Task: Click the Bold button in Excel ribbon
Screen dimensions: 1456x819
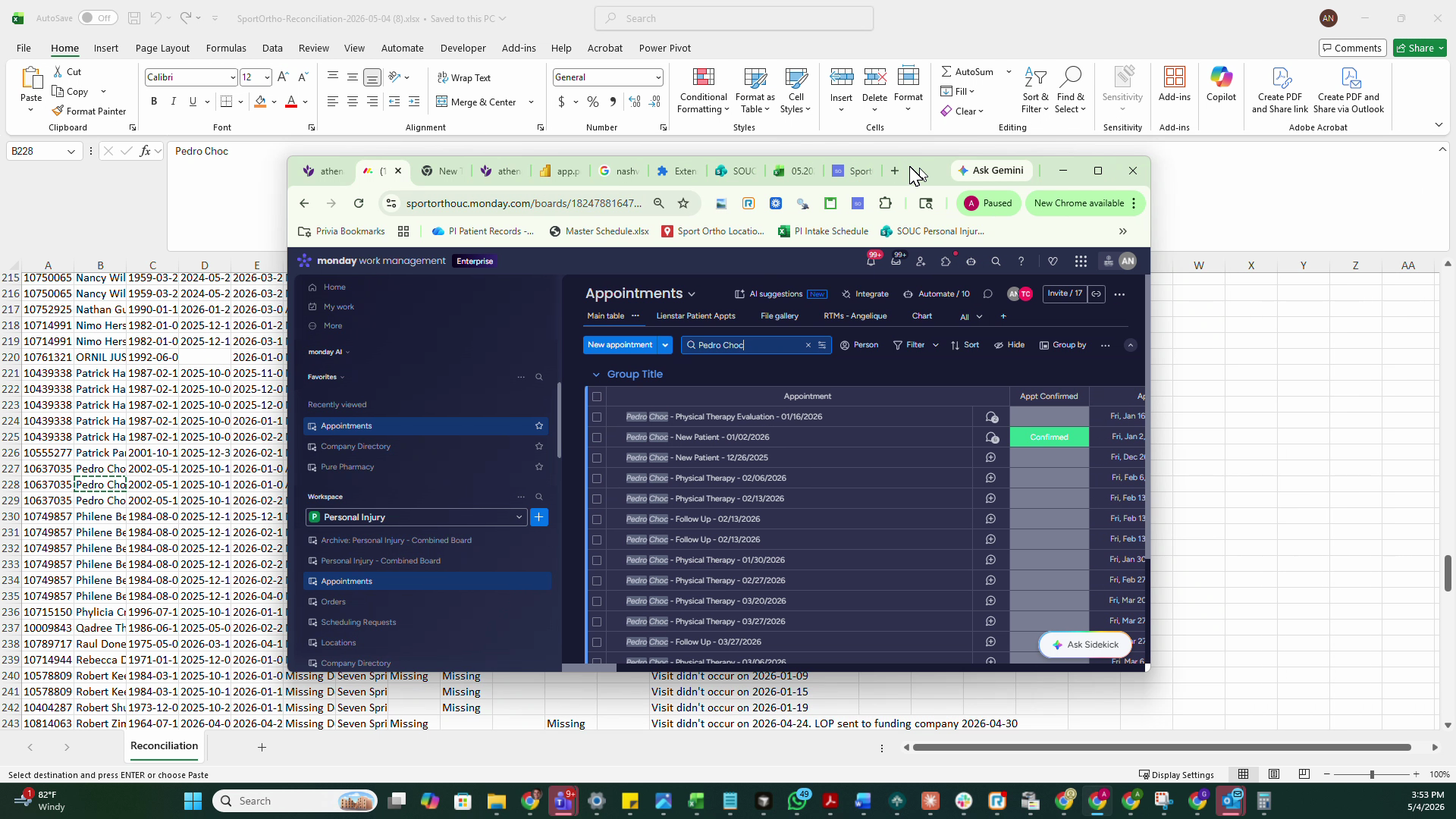Action: pos(154,102)
